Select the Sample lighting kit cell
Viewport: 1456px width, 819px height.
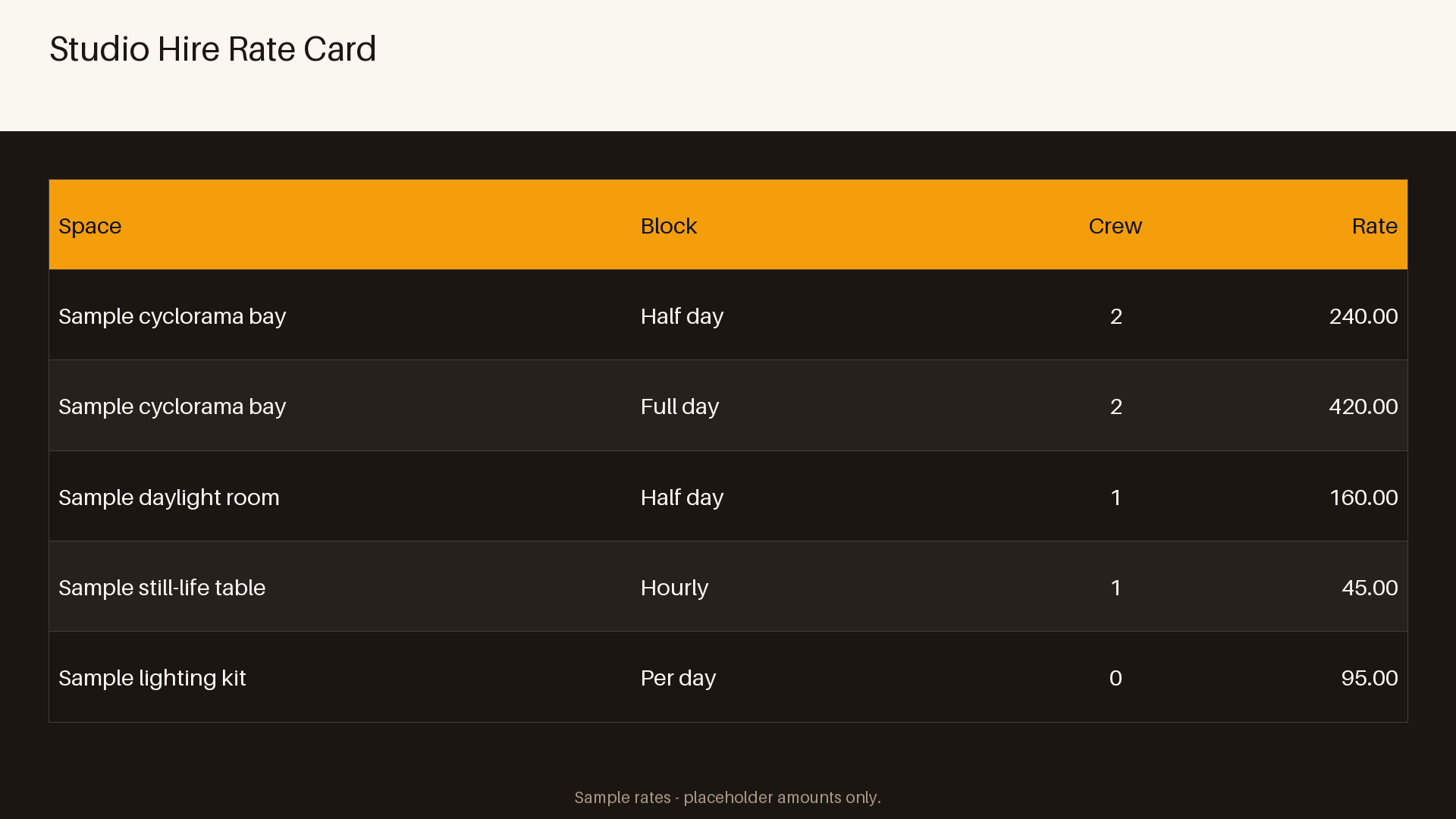[152, 678]
